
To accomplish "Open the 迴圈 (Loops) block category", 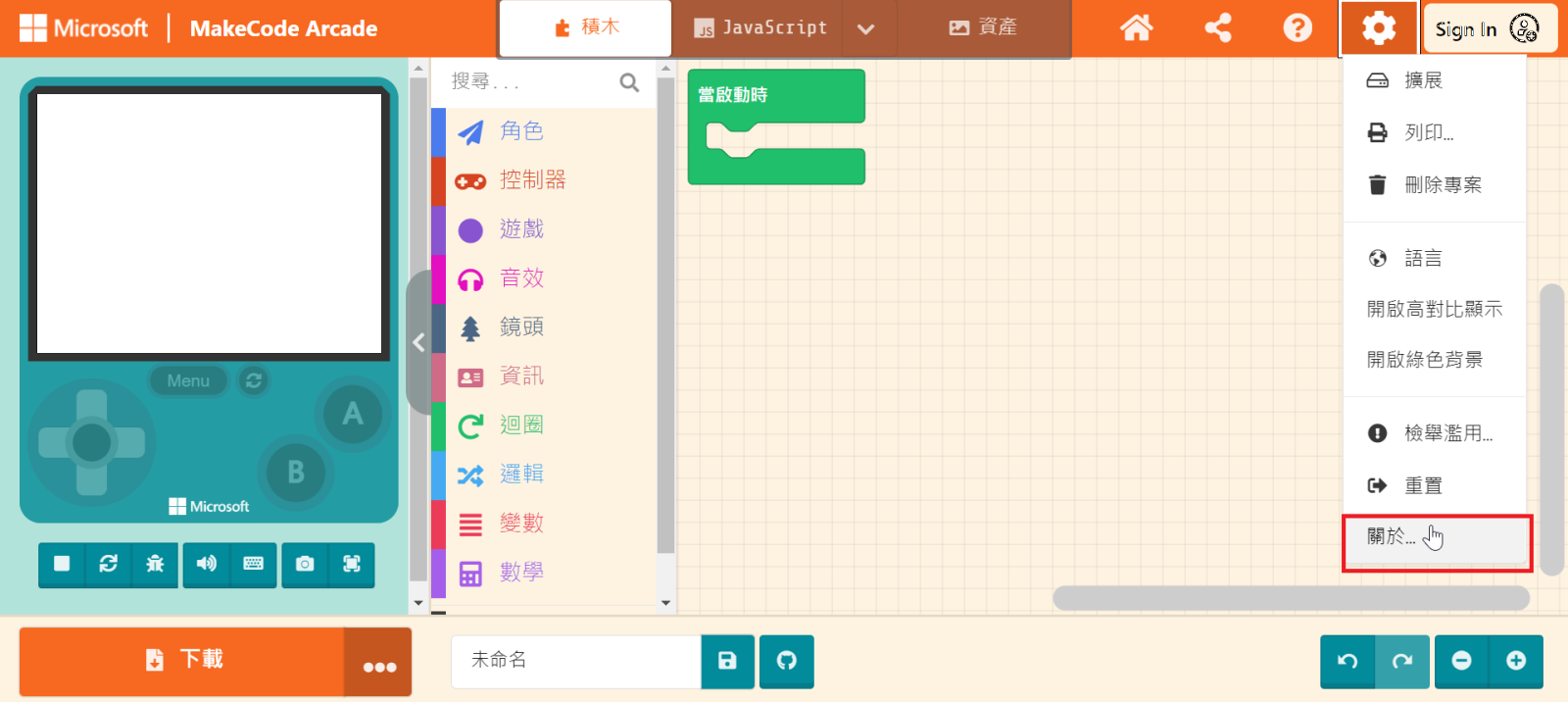I will (543, 426).
